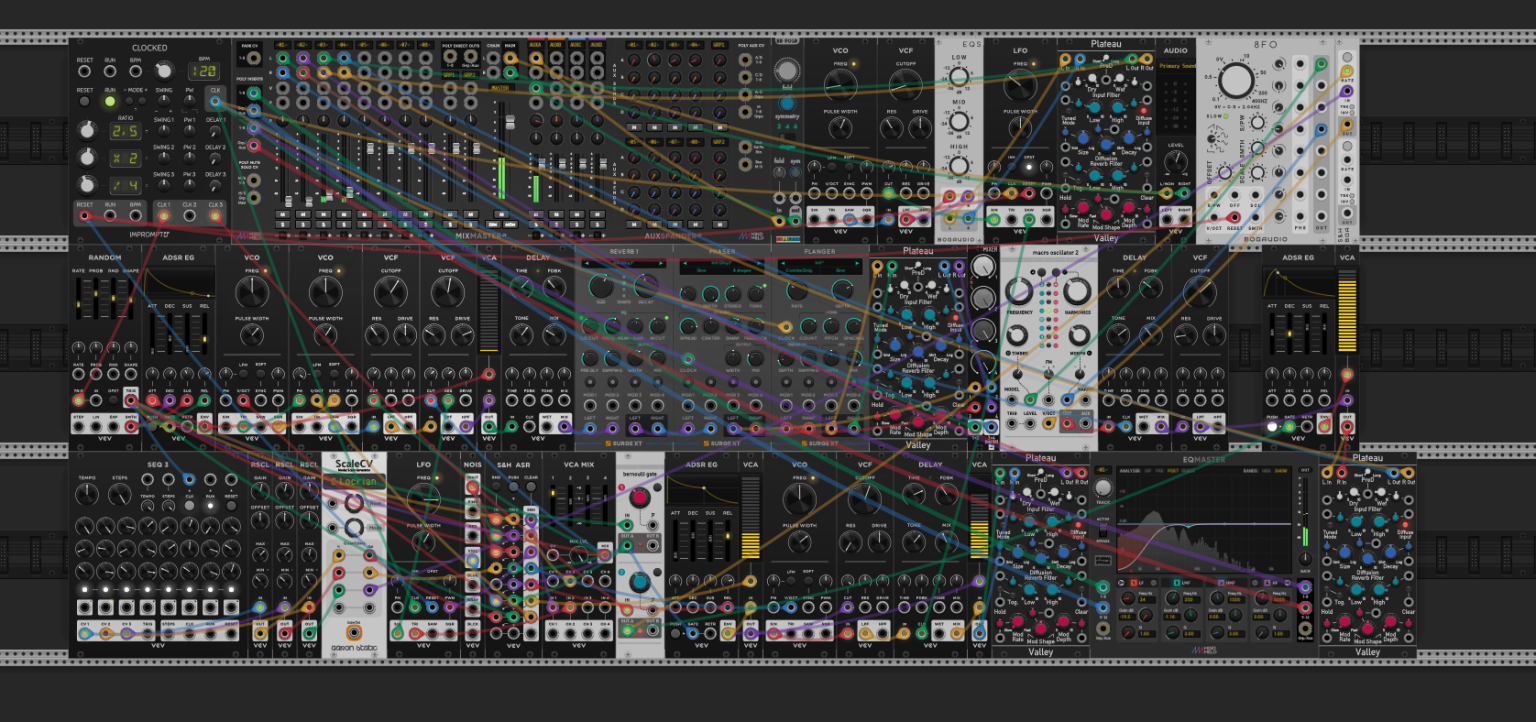Click the Macro Oscillator 2 HARMONICS knob

coord(1077,291)
